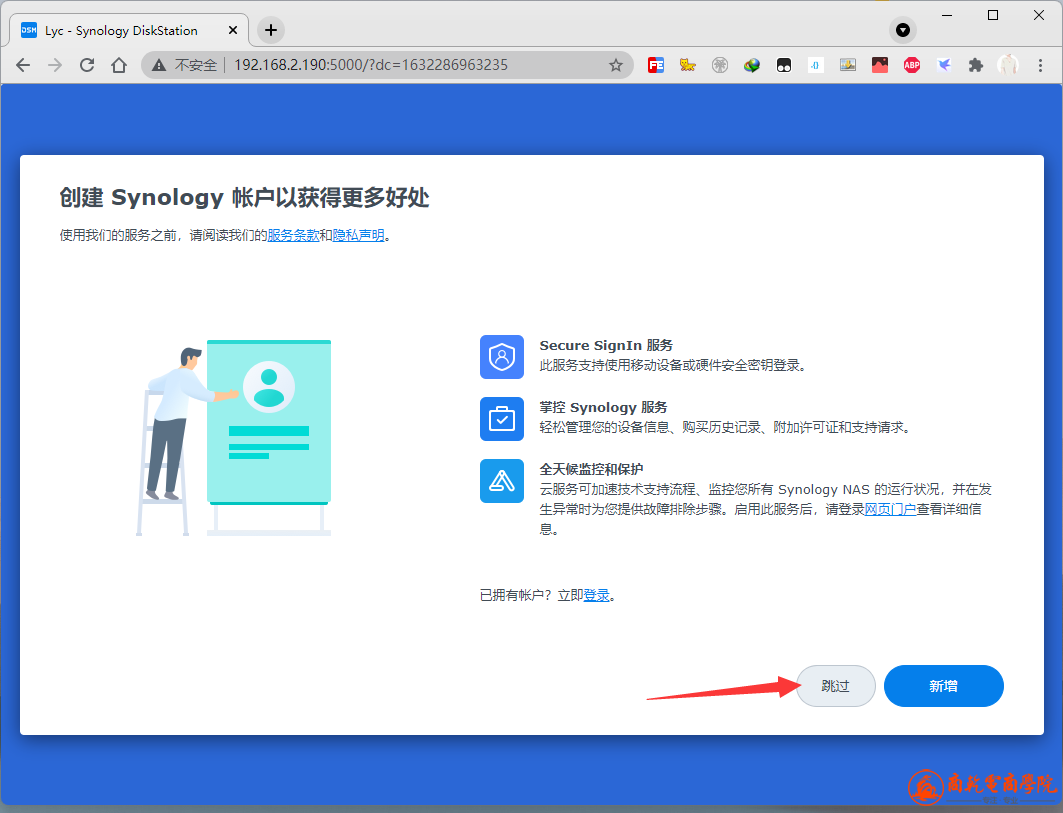Open the picture extension icon

point(847,65)
